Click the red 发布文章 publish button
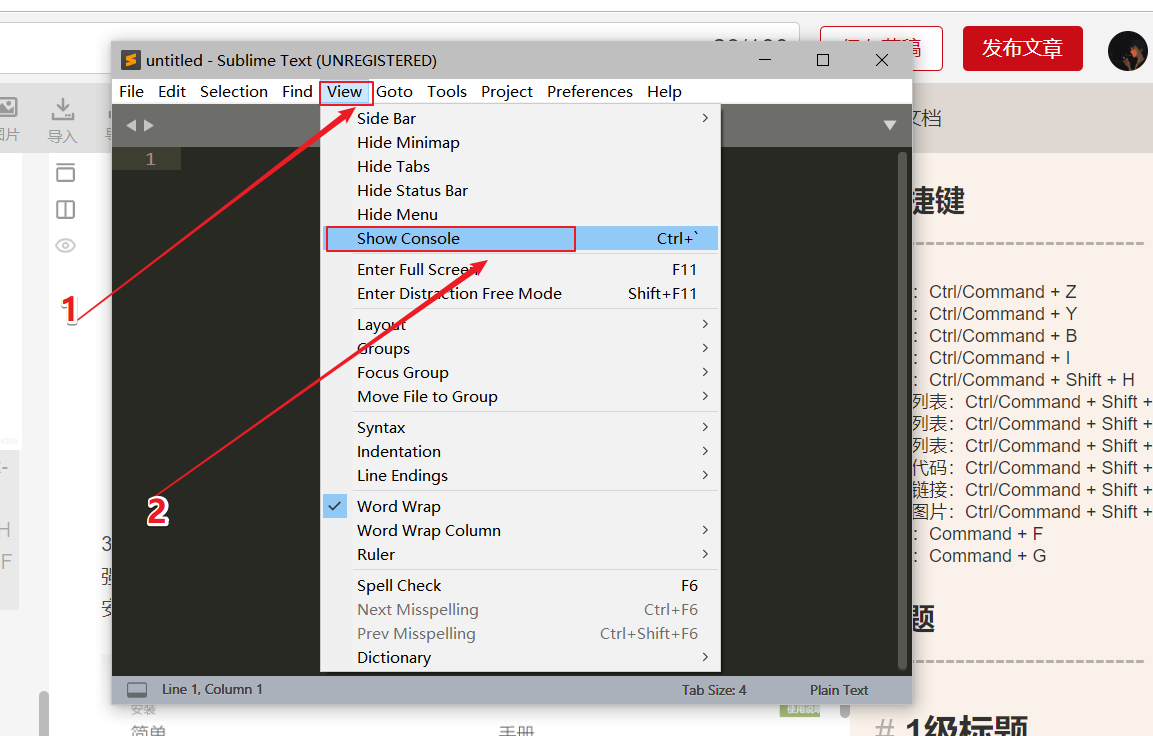The image size is (1153, 736). 1023,49
